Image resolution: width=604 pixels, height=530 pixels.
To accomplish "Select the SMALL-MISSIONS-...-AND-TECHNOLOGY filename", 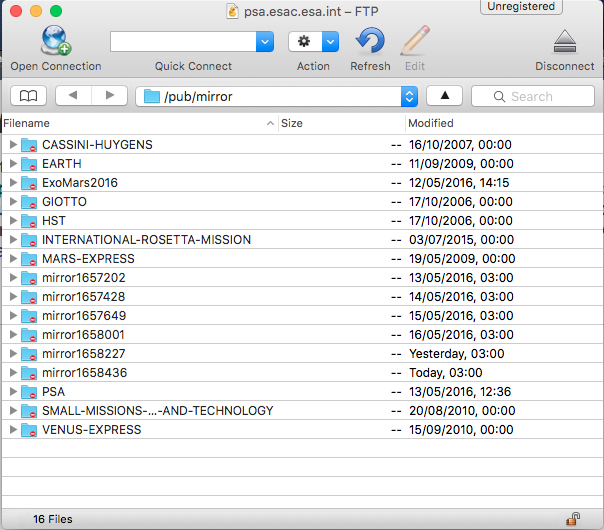I will (158, 411).
